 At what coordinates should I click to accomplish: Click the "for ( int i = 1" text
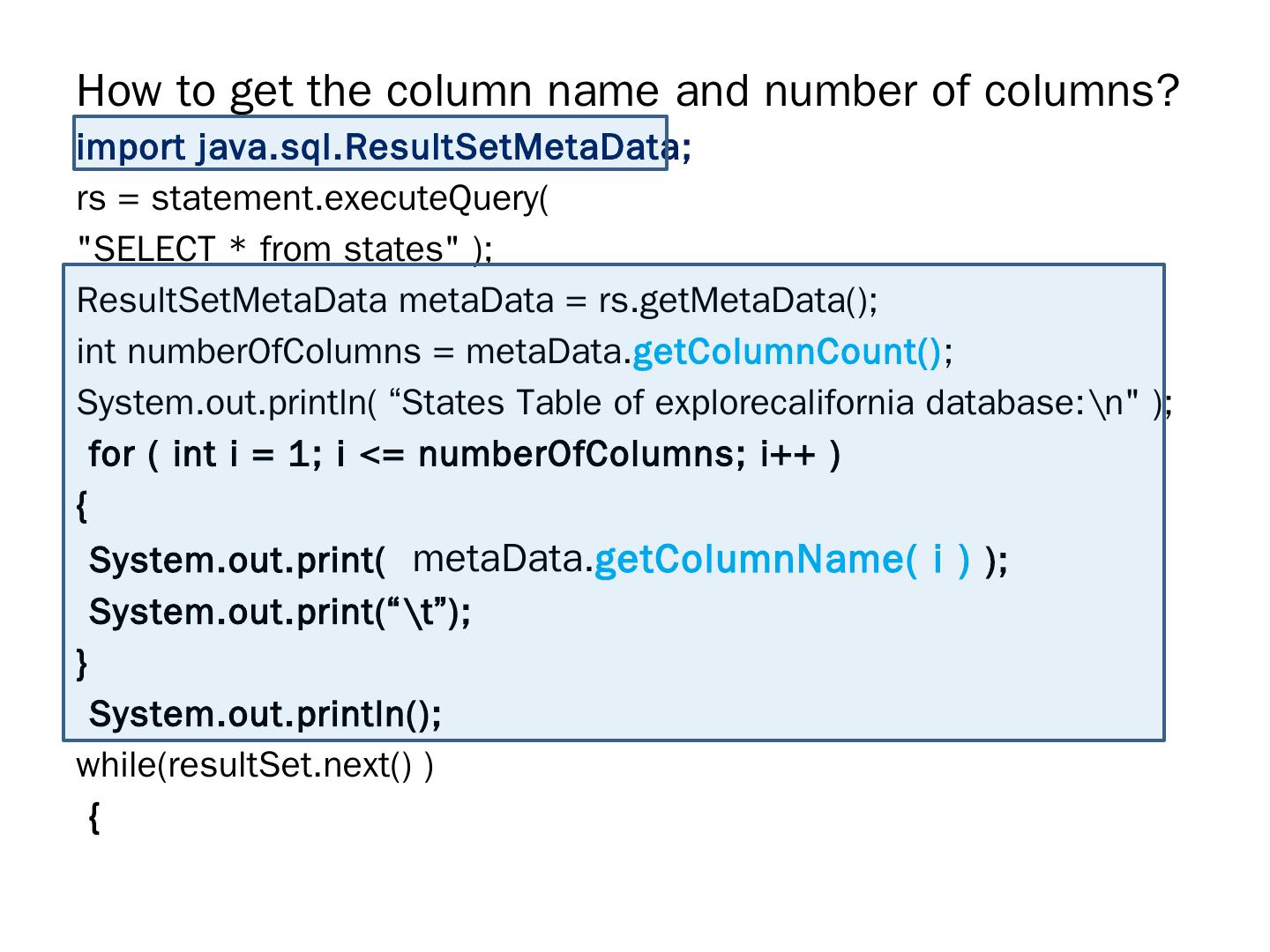(x=205, y=455)
